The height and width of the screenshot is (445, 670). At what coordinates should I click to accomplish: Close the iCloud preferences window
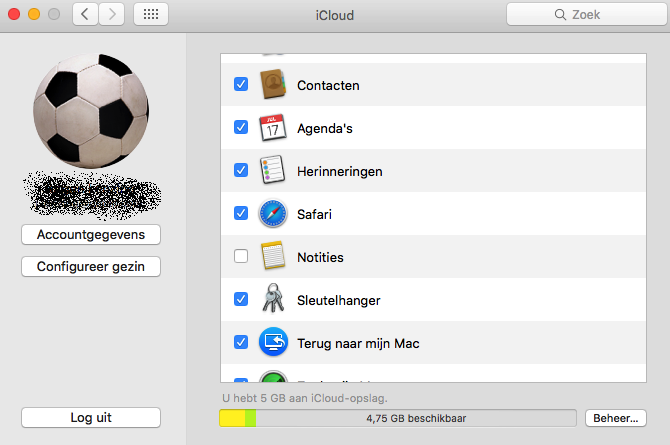[x=14, y=14]
